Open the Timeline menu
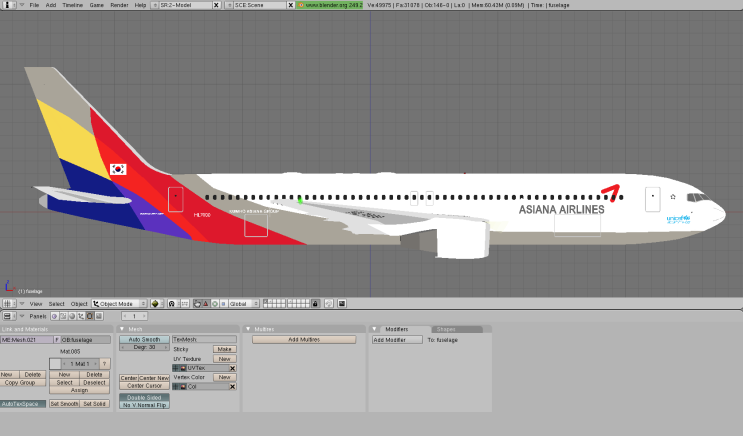743x436 pixels. pyautogui.click(x=72, y=5)
